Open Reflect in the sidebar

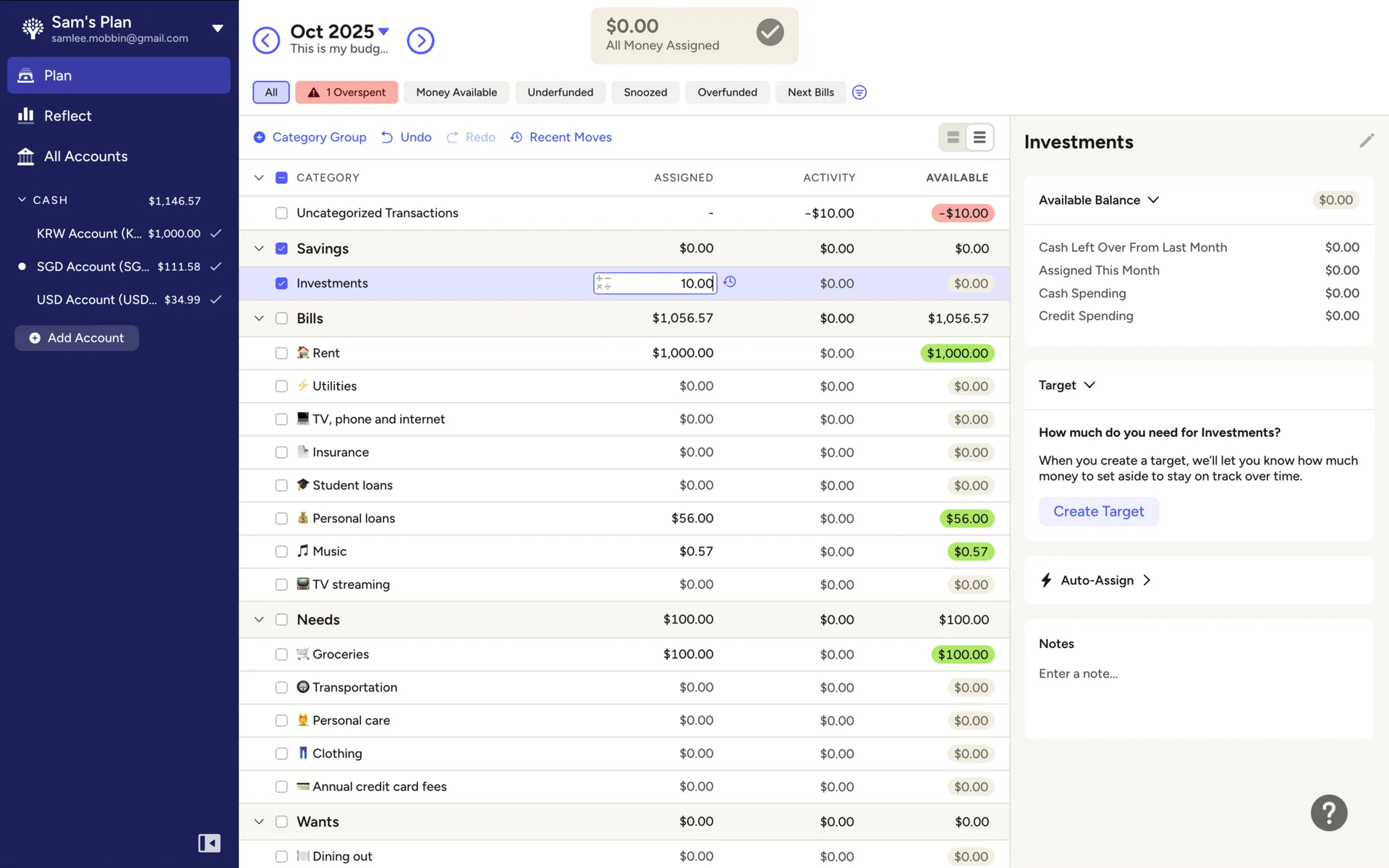pos(67,116)
